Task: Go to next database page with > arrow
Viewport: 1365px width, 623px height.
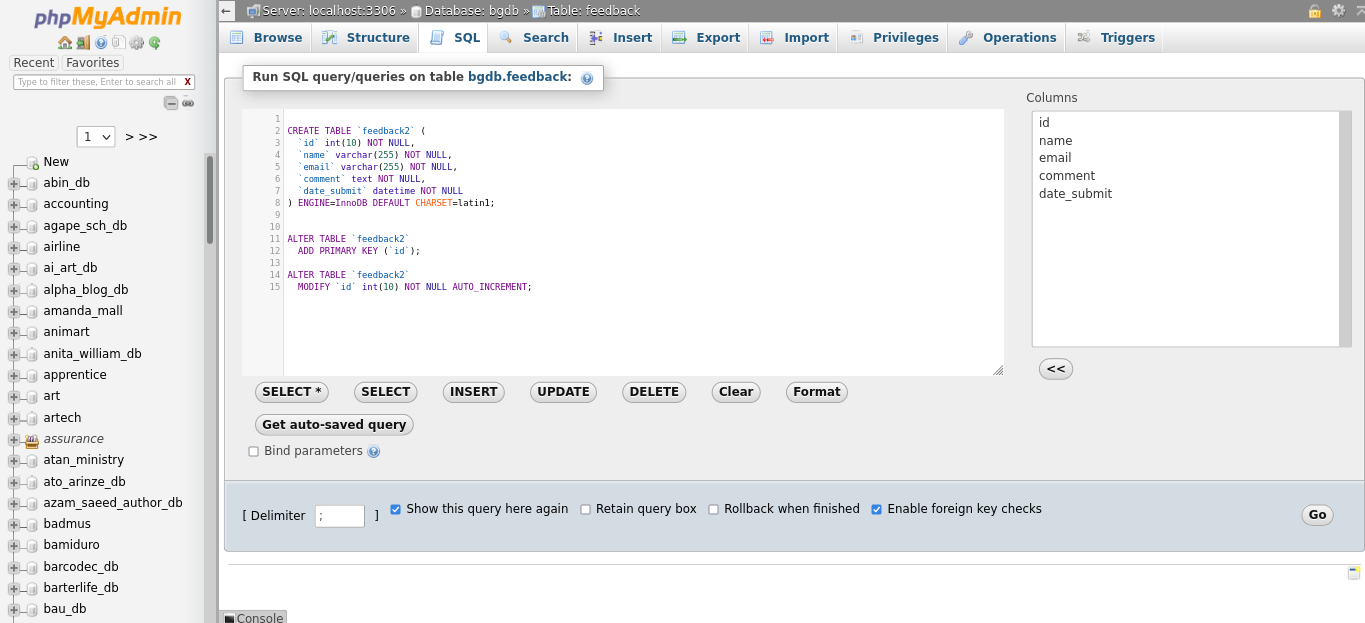Action: point(130,137)
